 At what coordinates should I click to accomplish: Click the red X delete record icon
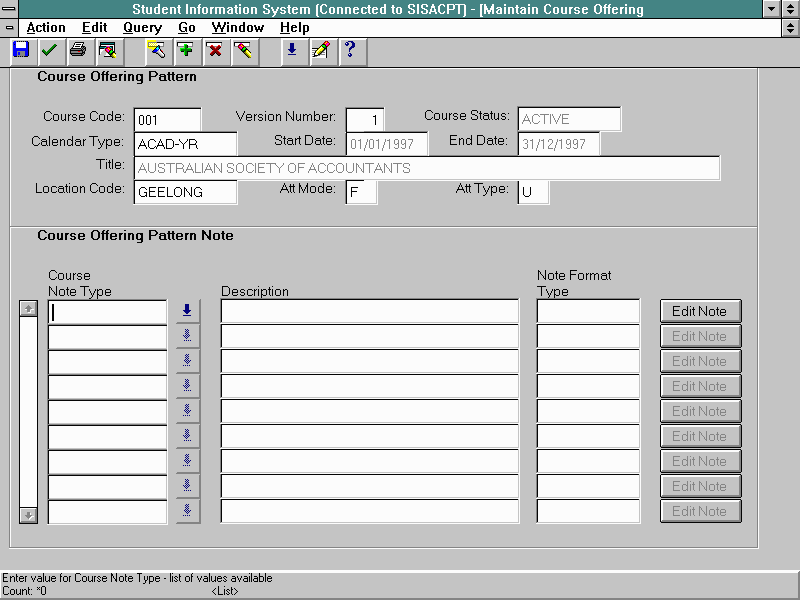point(214,50)
